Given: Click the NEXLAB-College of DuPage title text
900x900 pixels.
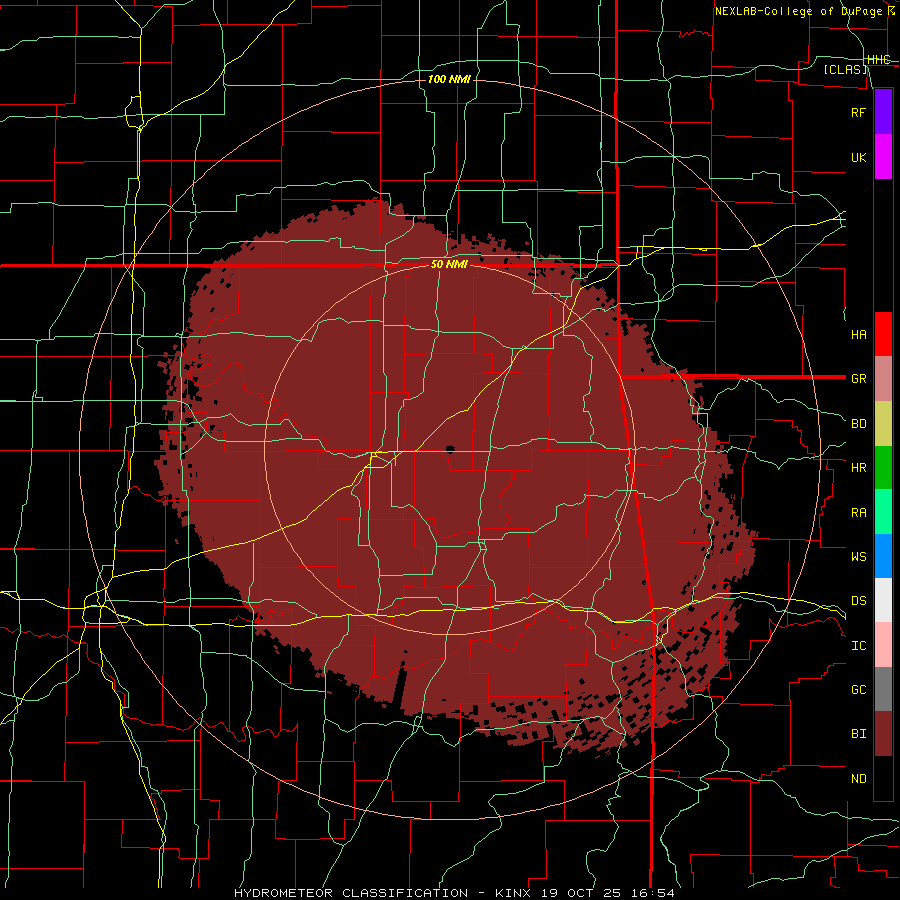Looking at the screenshot, I should [x=798, y=11].
